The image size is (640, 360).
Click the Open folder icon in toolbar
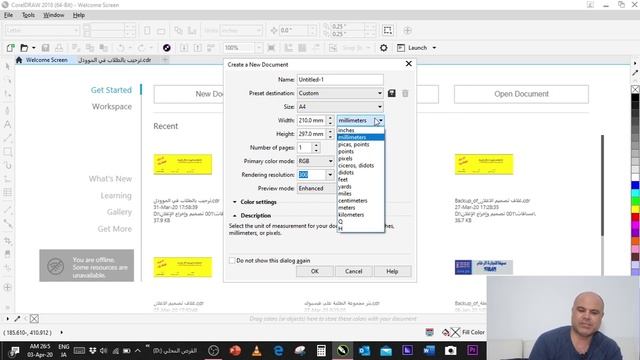tap(24, 48)
